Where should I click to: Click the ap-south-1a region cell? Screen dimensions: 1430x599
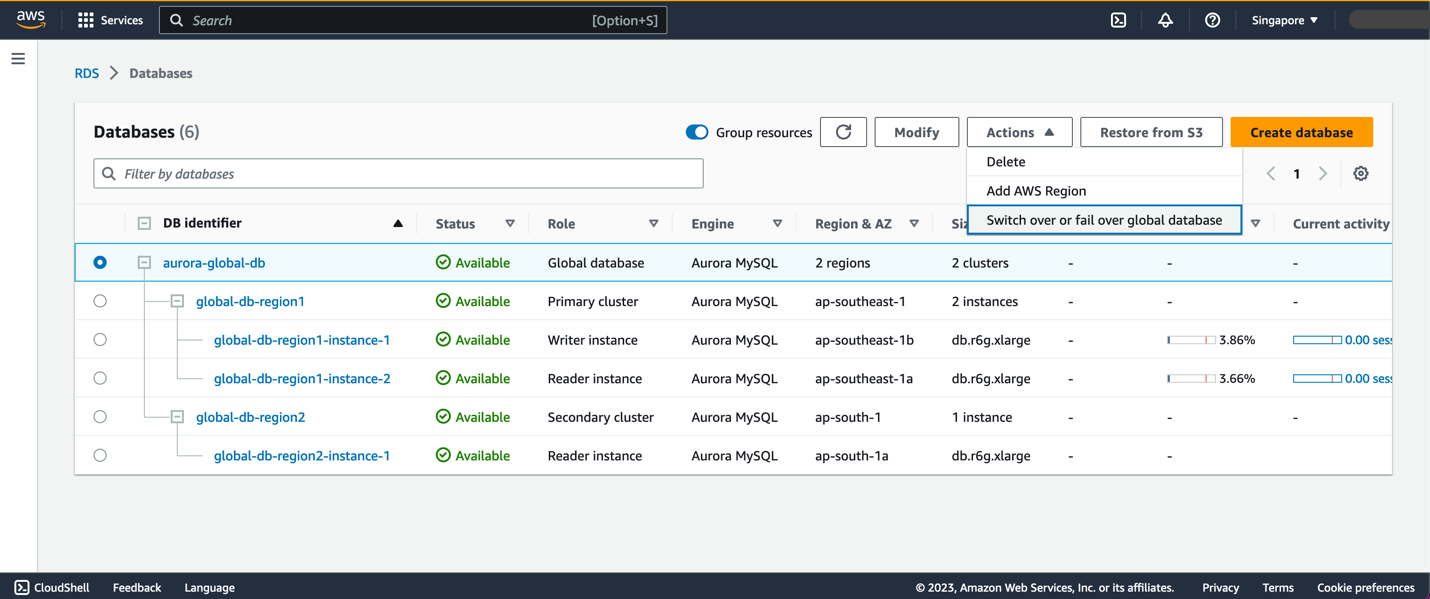coord(851,455)
